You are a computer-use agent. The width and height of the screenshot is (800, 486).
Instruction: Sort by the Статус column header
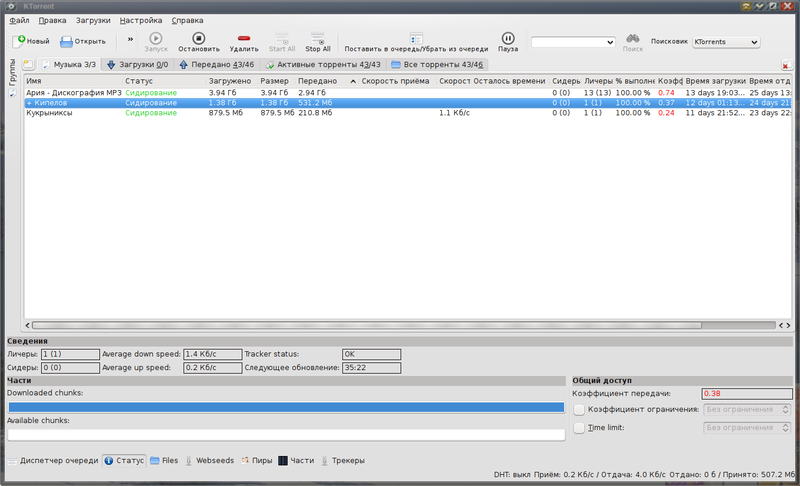164,81
